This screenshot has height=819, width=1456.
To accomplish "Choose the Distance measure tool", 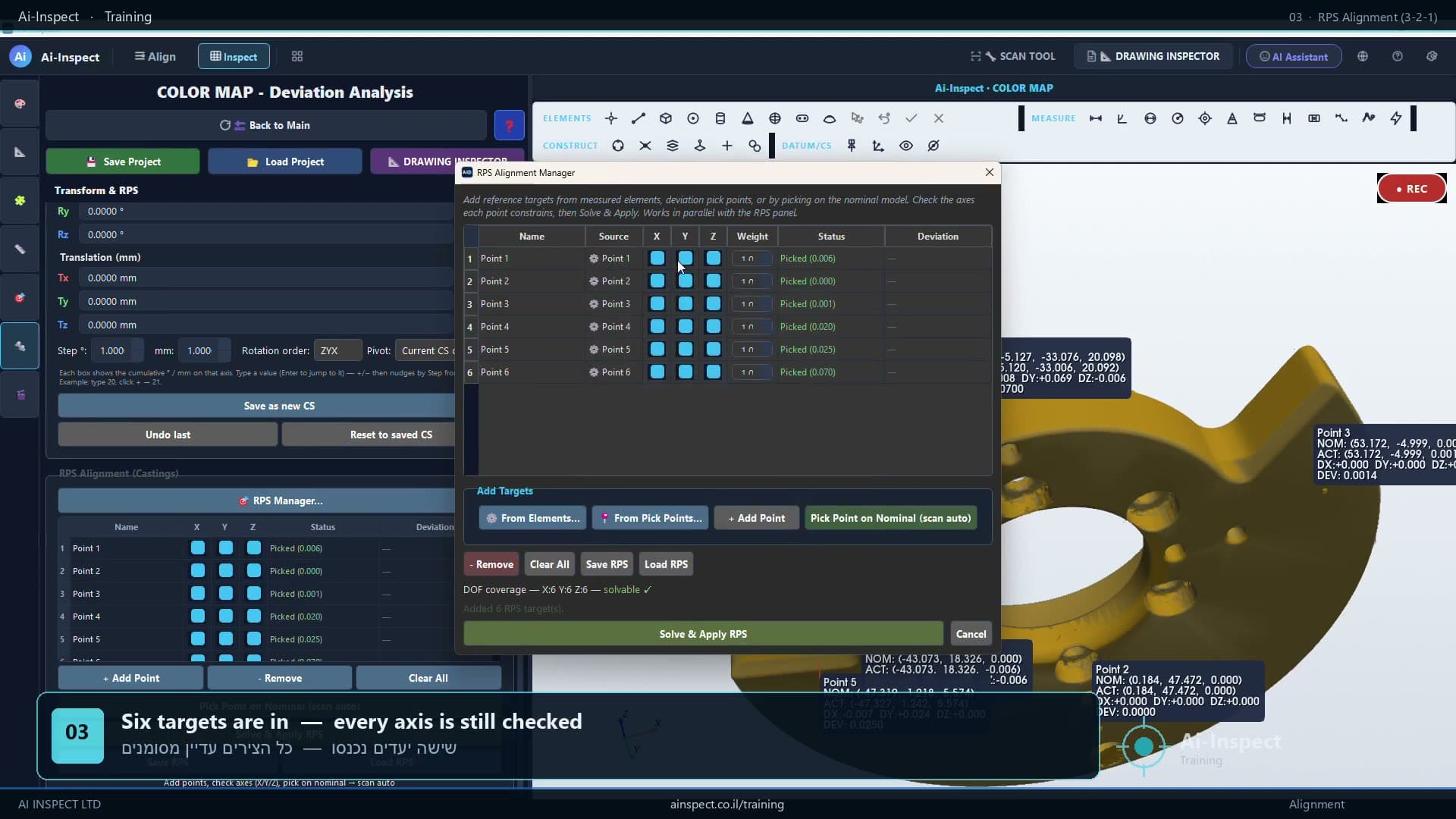I will tap(1095, 118).
